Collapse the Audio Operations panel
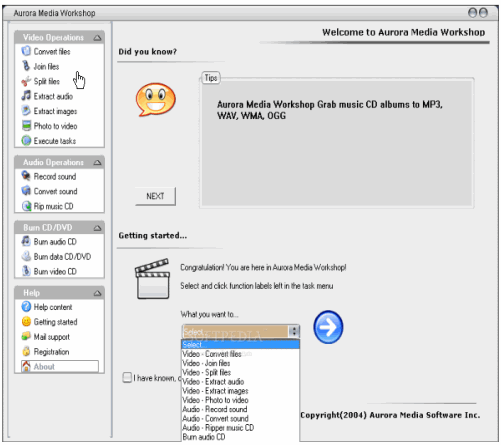Screen dimensions: 501x445 (x=97, y=163)
